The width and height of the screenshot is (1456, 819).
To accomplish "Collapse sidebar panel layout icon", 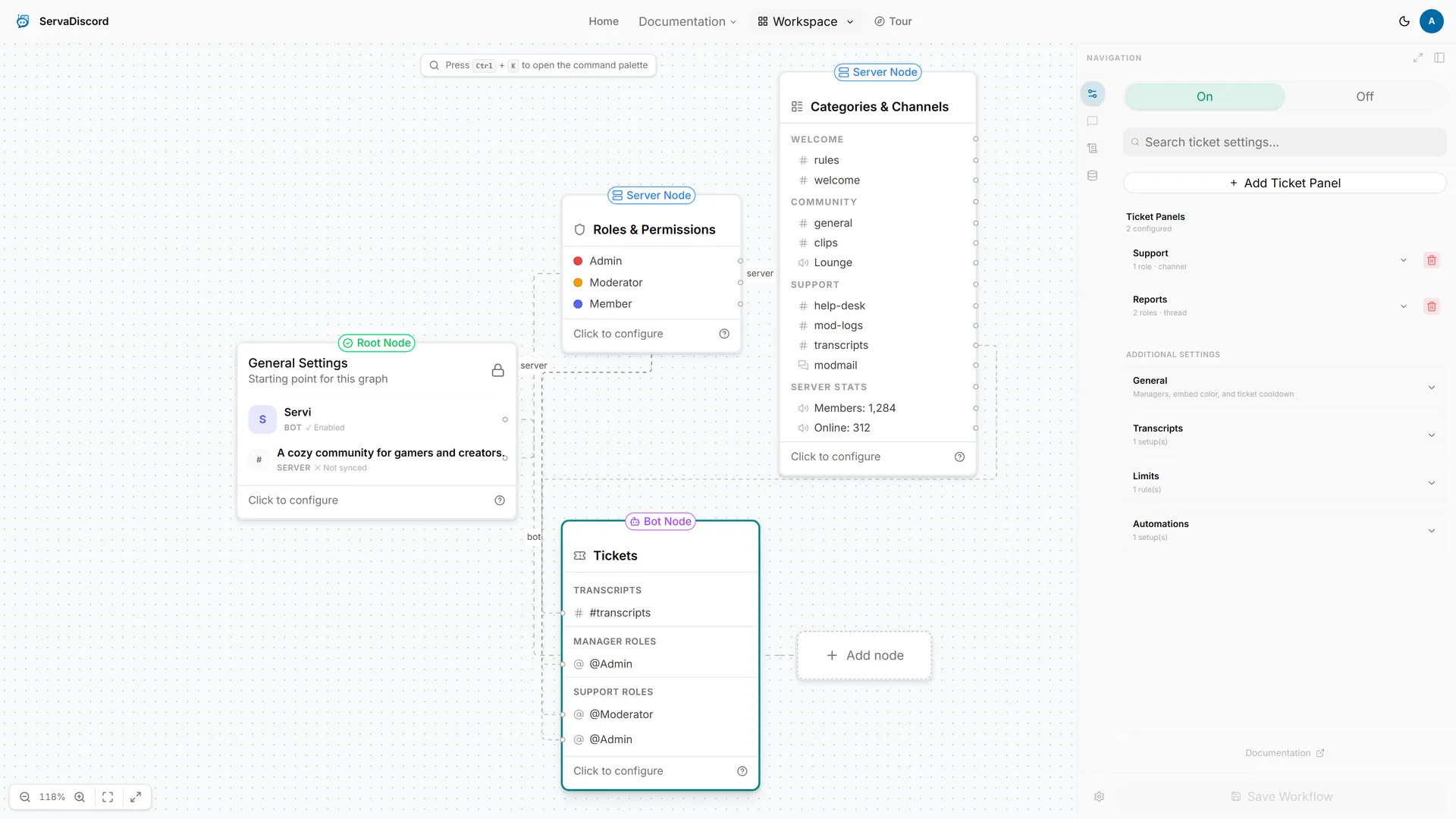I will [x=1439, y=58].
